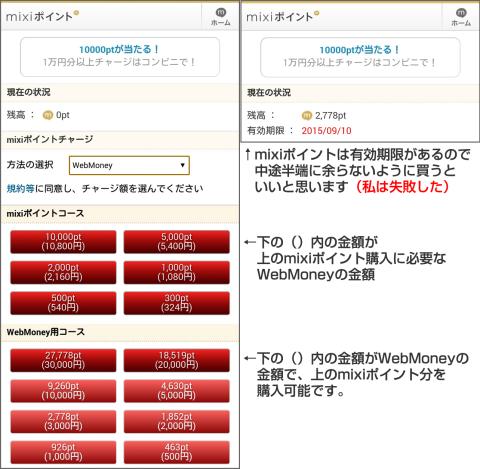Choose the 5,000pt (5,400円) charge button

177,242
